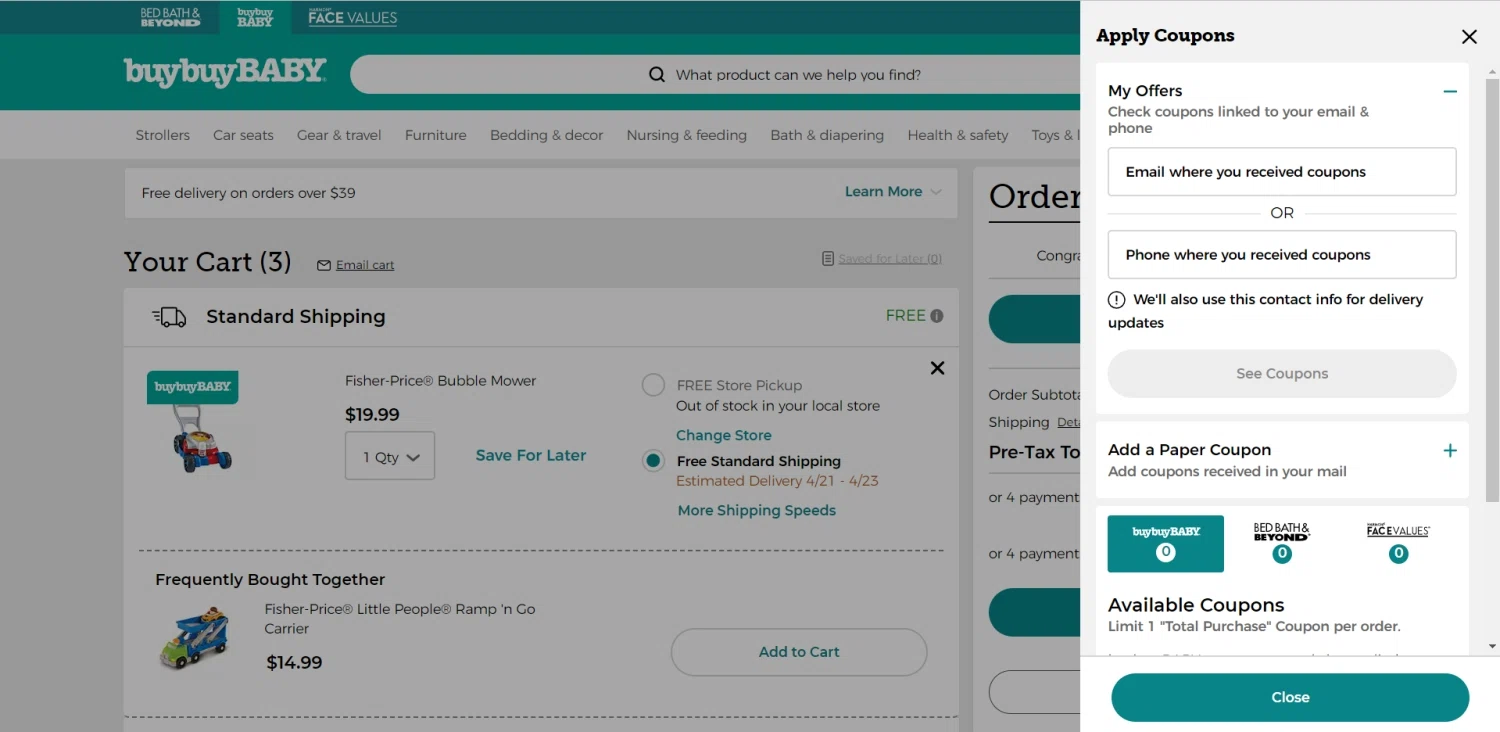Collapse the My Offers section minus icon
Screen dimensions: 1500x732
(x=1450, y=91)
